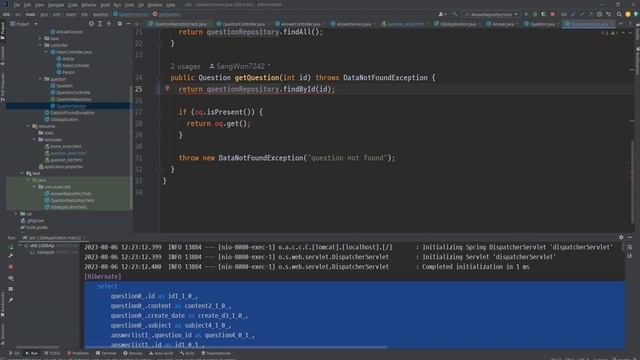Open the Terminal tool window button
This screenshot has height=360, width=640.
coord(106,353)
